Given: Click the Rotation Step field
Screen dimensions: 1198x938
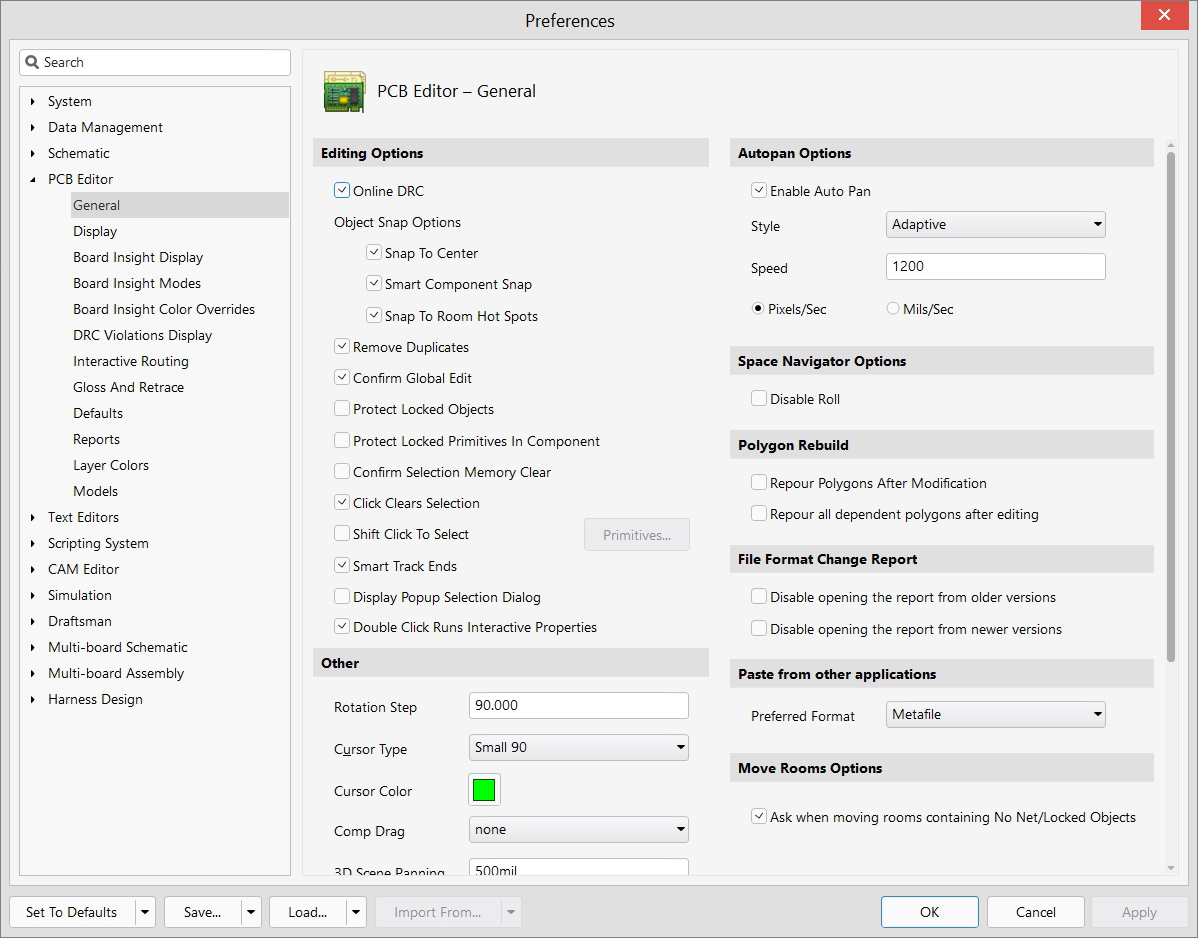Looking at the screenshot, I should coord(578,705).
